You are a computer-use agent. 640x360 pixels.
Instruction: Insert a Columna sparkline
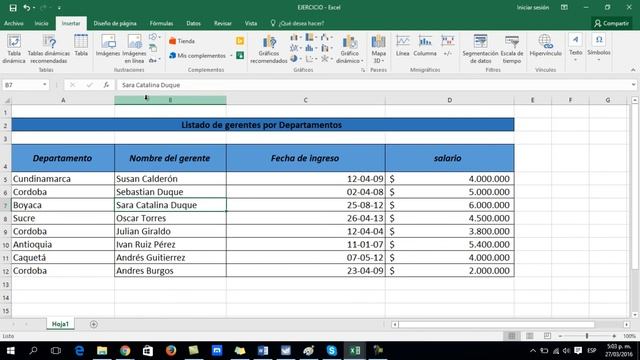click(x=425, y=46)
